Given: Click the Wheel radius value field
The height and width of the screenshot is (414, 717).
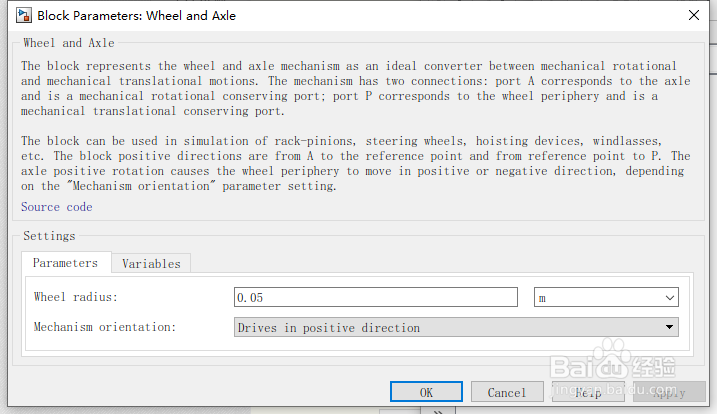Looking at the screenshot, I should click(375, 297).
